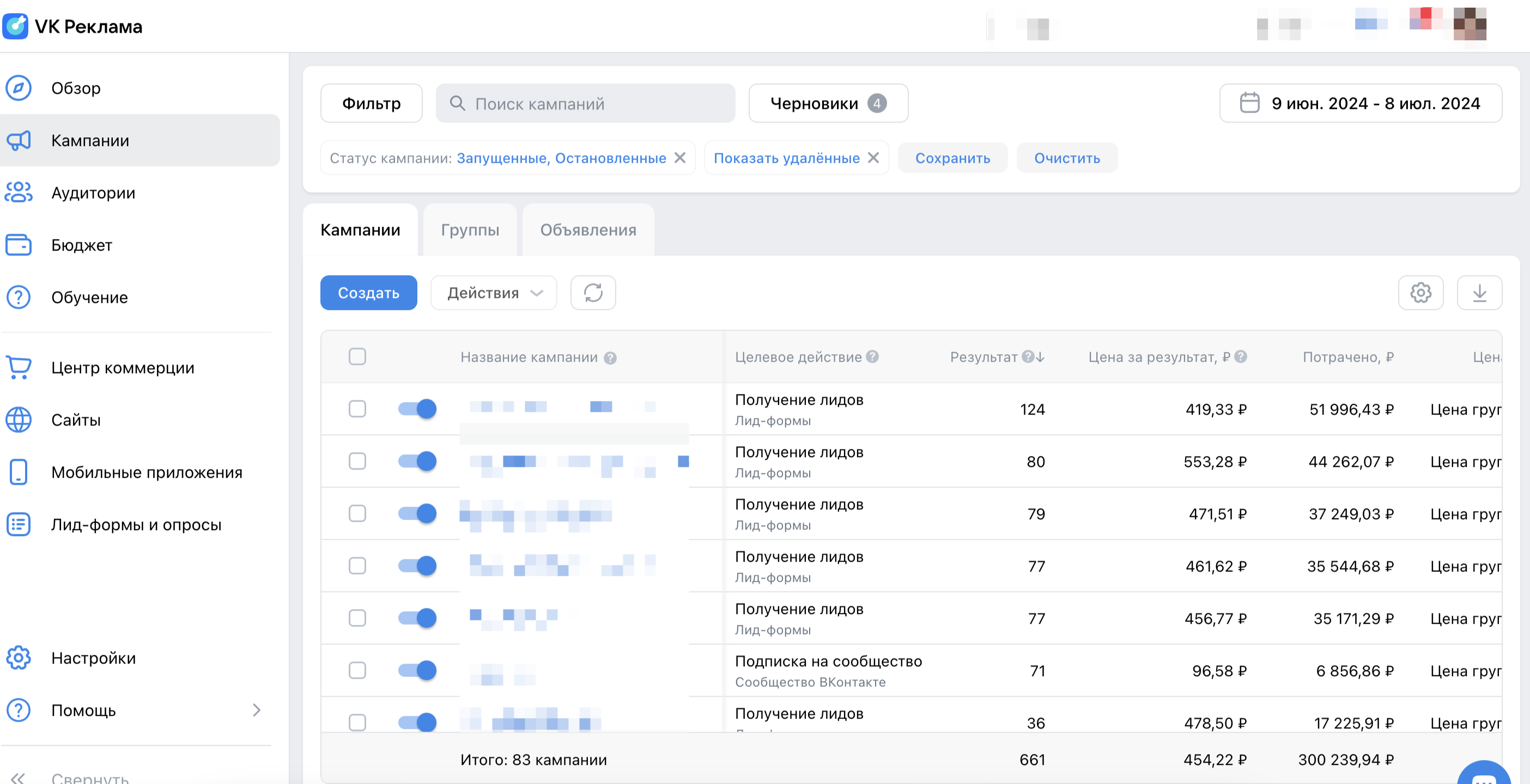Show help for Целевое действие column
The height and width of the screenshot is (784, 1530).
click(872, 356)
